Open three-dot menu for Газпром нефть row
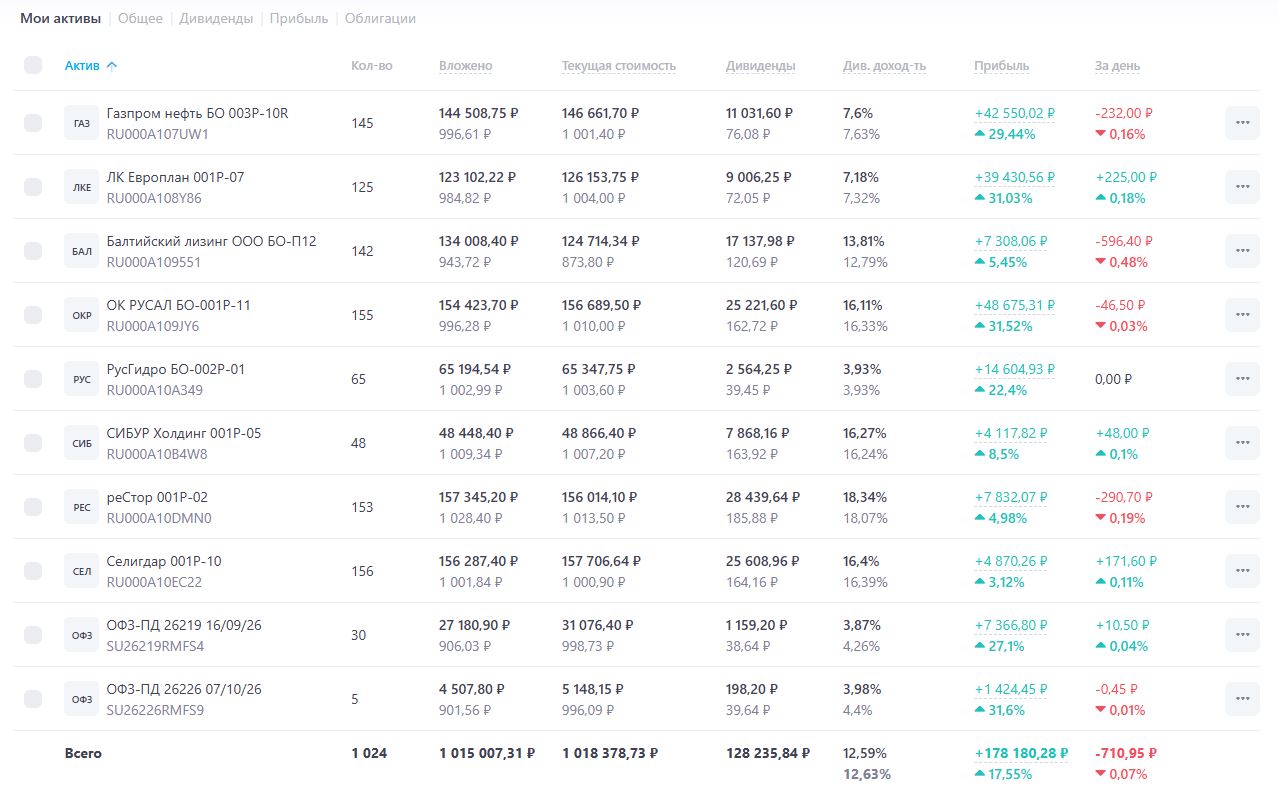The width and height of the screenshot is (1278, 796). tap(1242, 123)
